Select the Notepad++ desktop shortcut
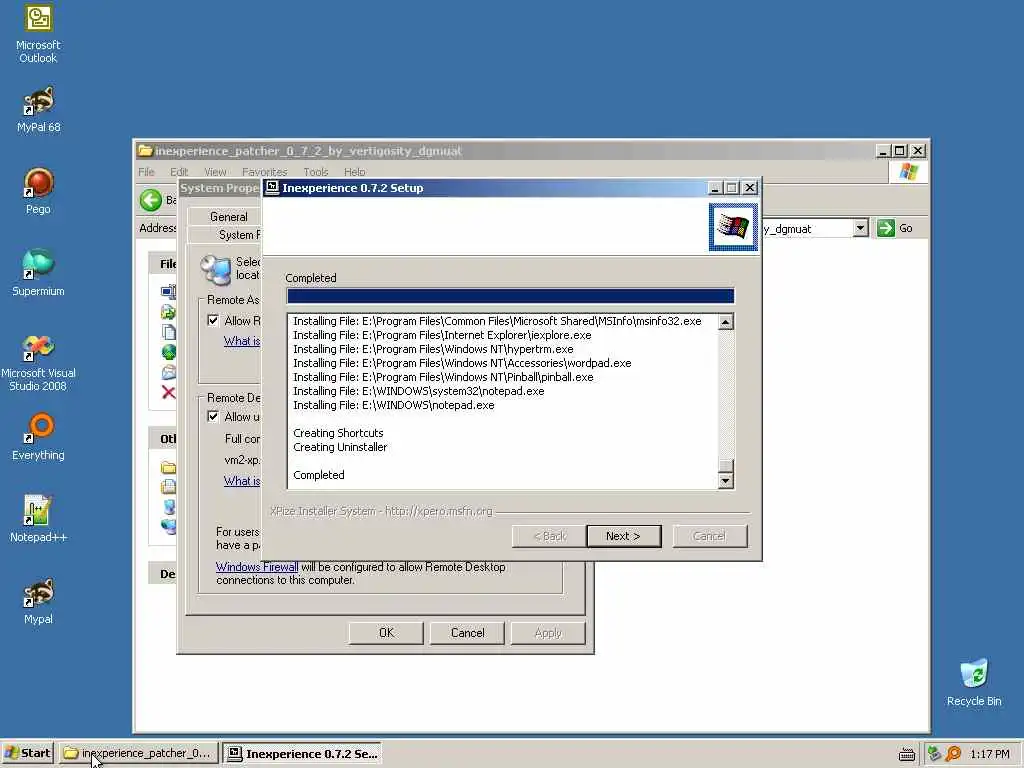 pos(38,519)
